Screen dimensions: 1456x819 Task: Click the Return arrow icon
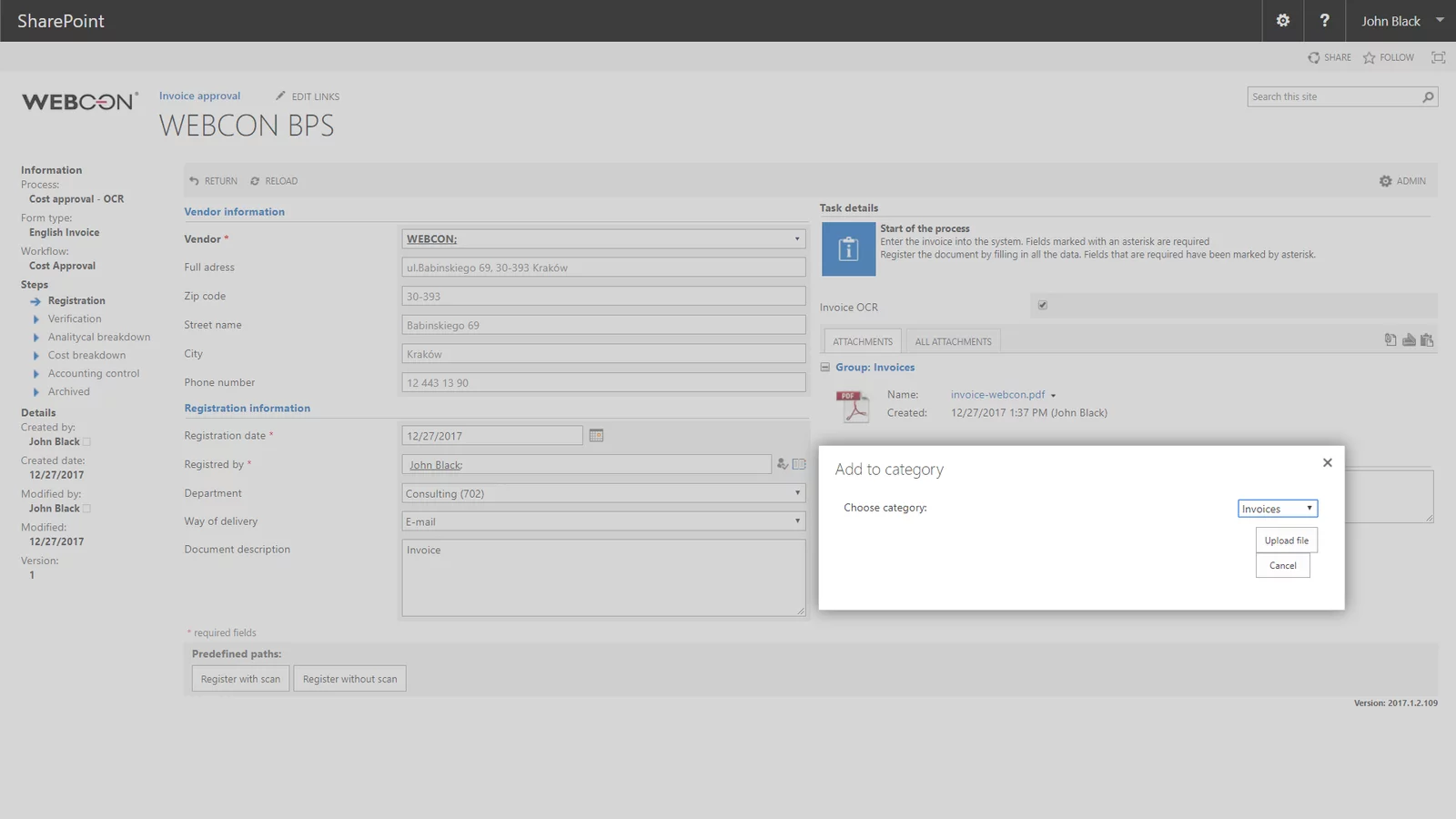tap(194, 181)
